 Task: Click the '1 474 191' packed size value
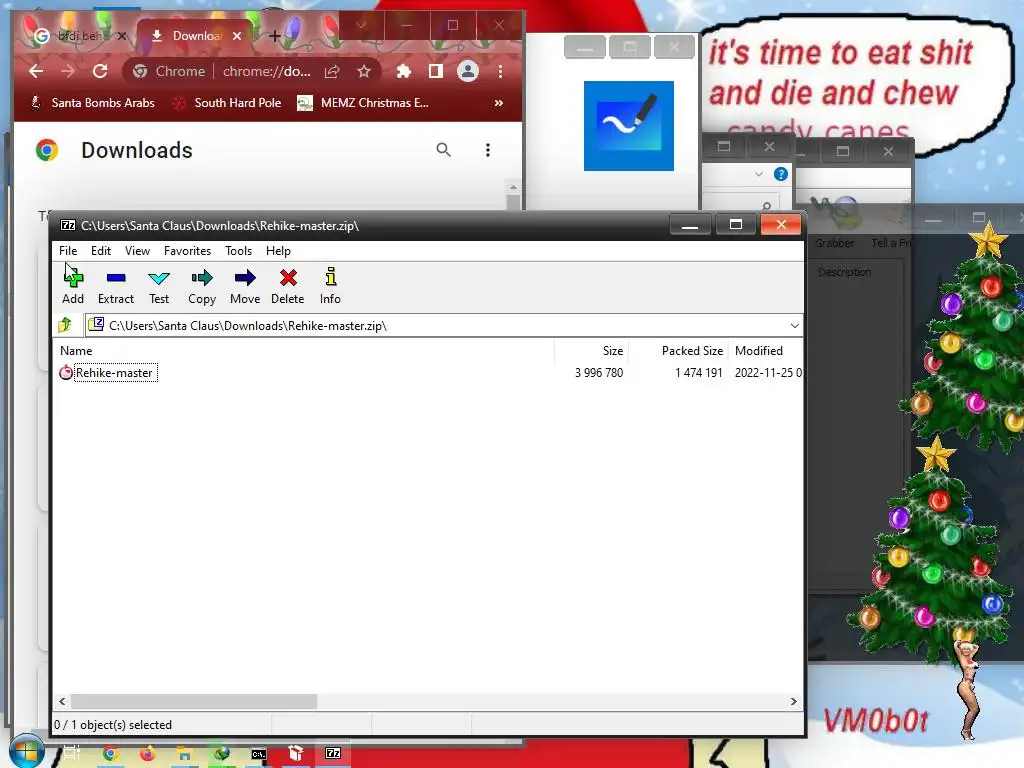(x=699, y=373)
